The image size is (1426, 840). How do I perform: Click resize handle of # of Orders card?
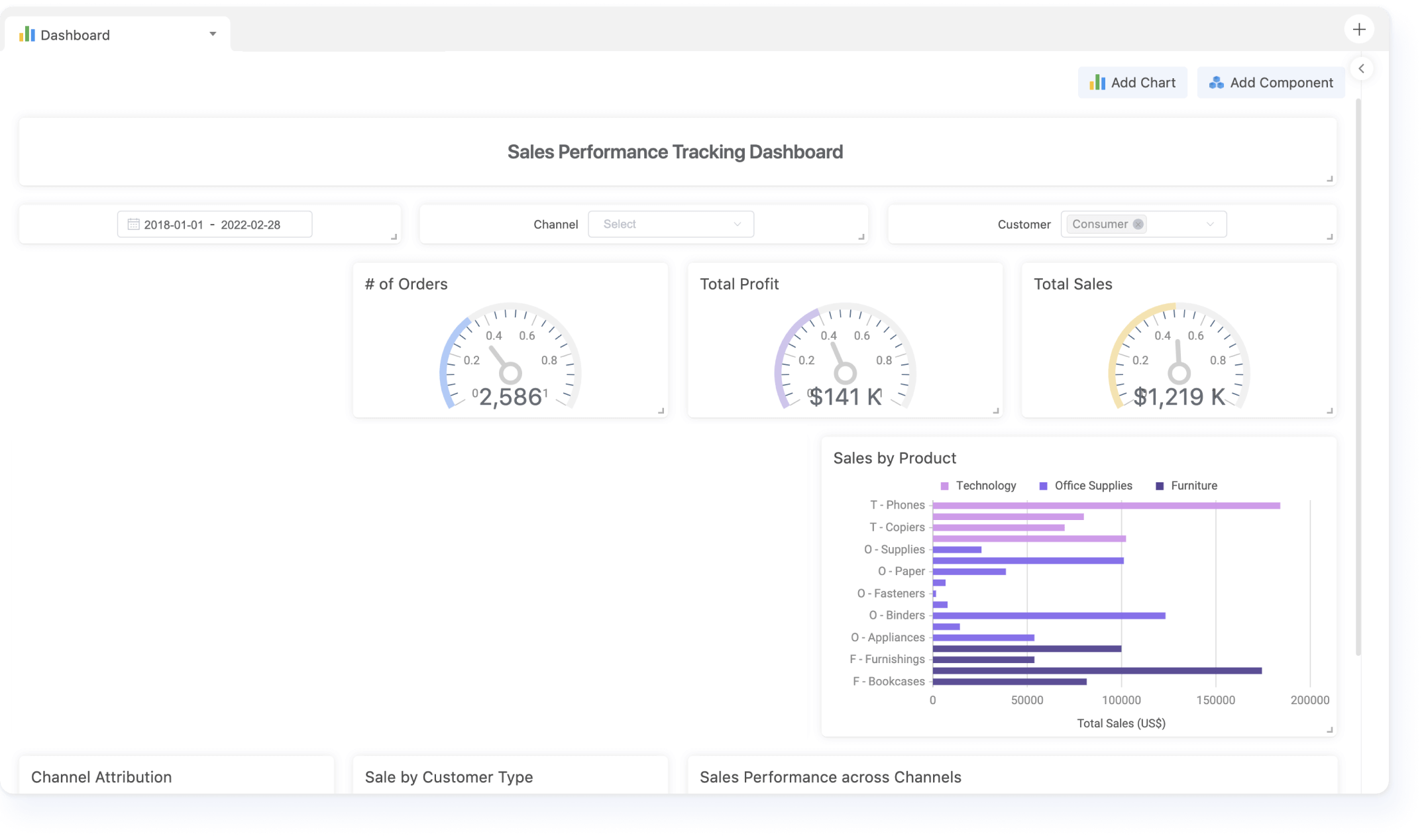661,411
